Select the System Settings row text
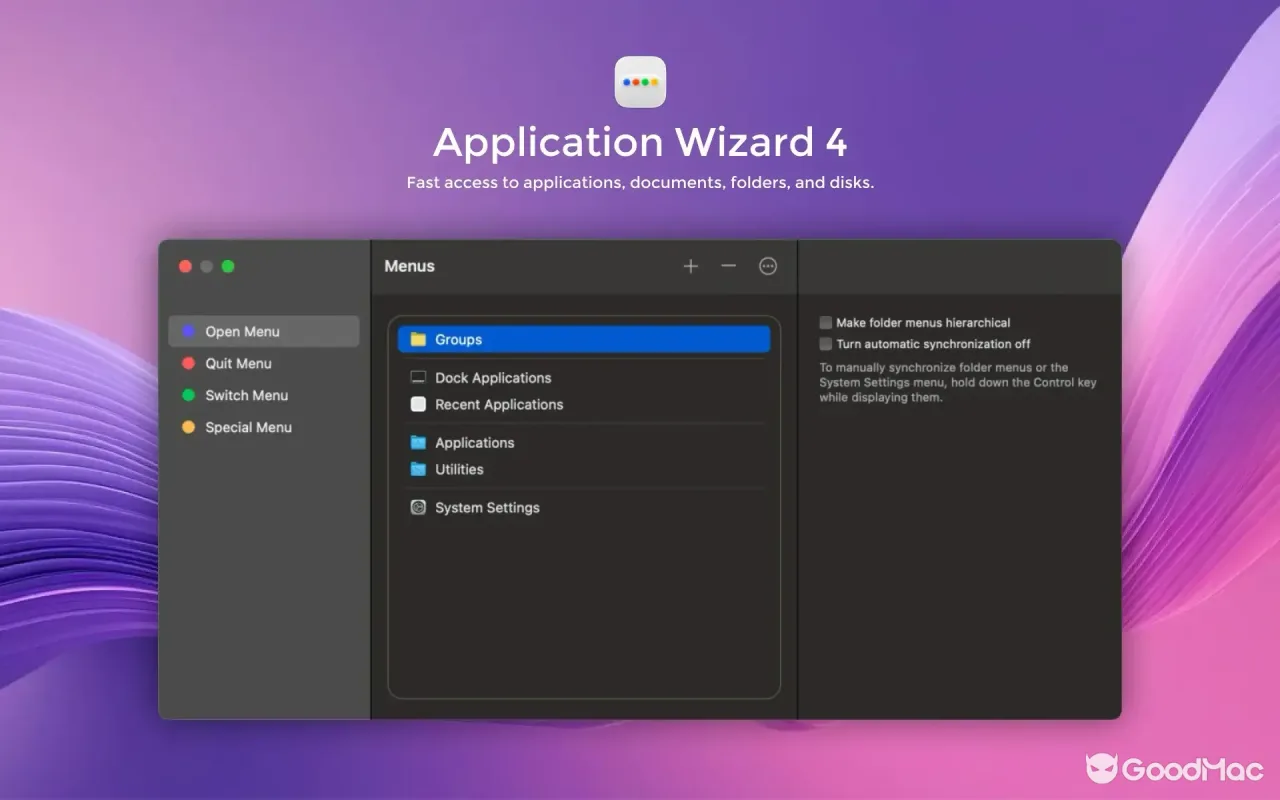The width and height of the screenshot is (1280, 800). point(487,508)
